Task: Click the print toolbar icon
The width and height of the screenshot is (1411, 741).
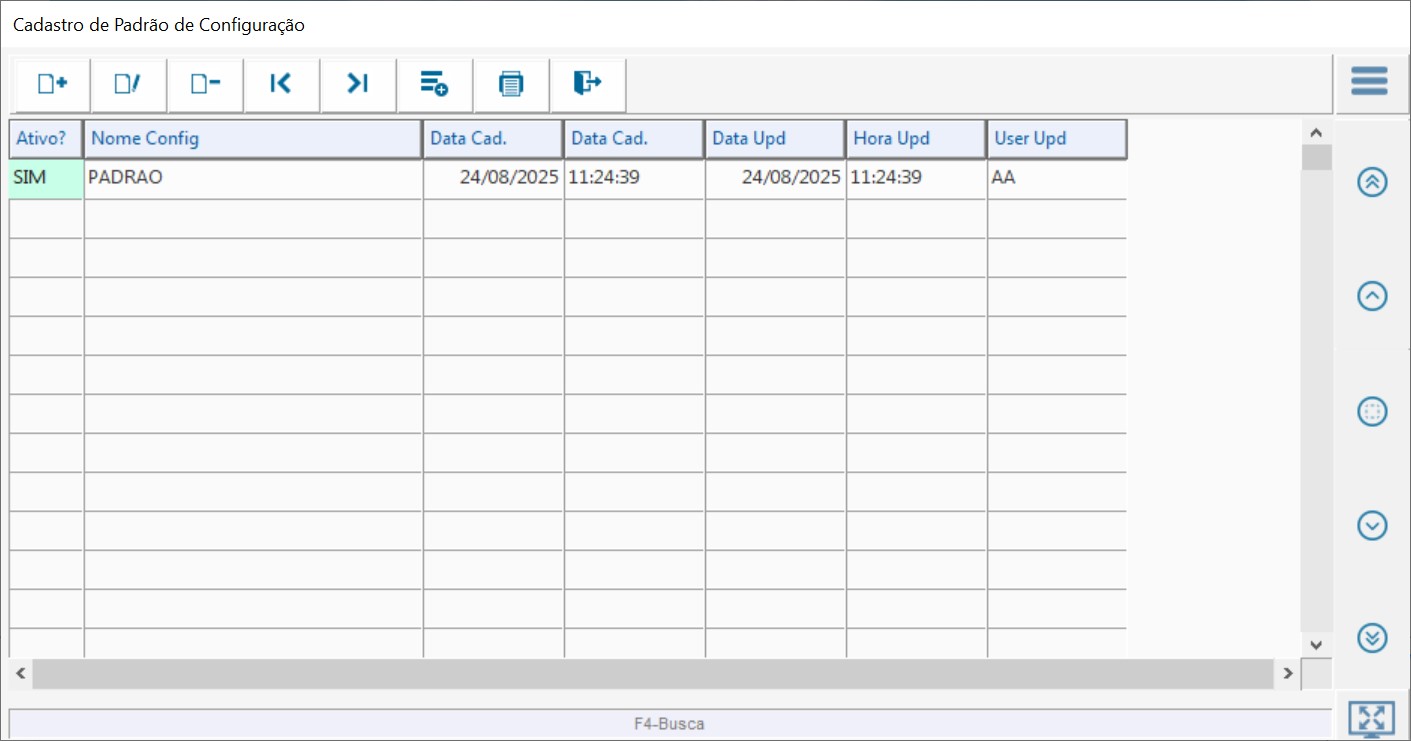Action: coord(511,84)
